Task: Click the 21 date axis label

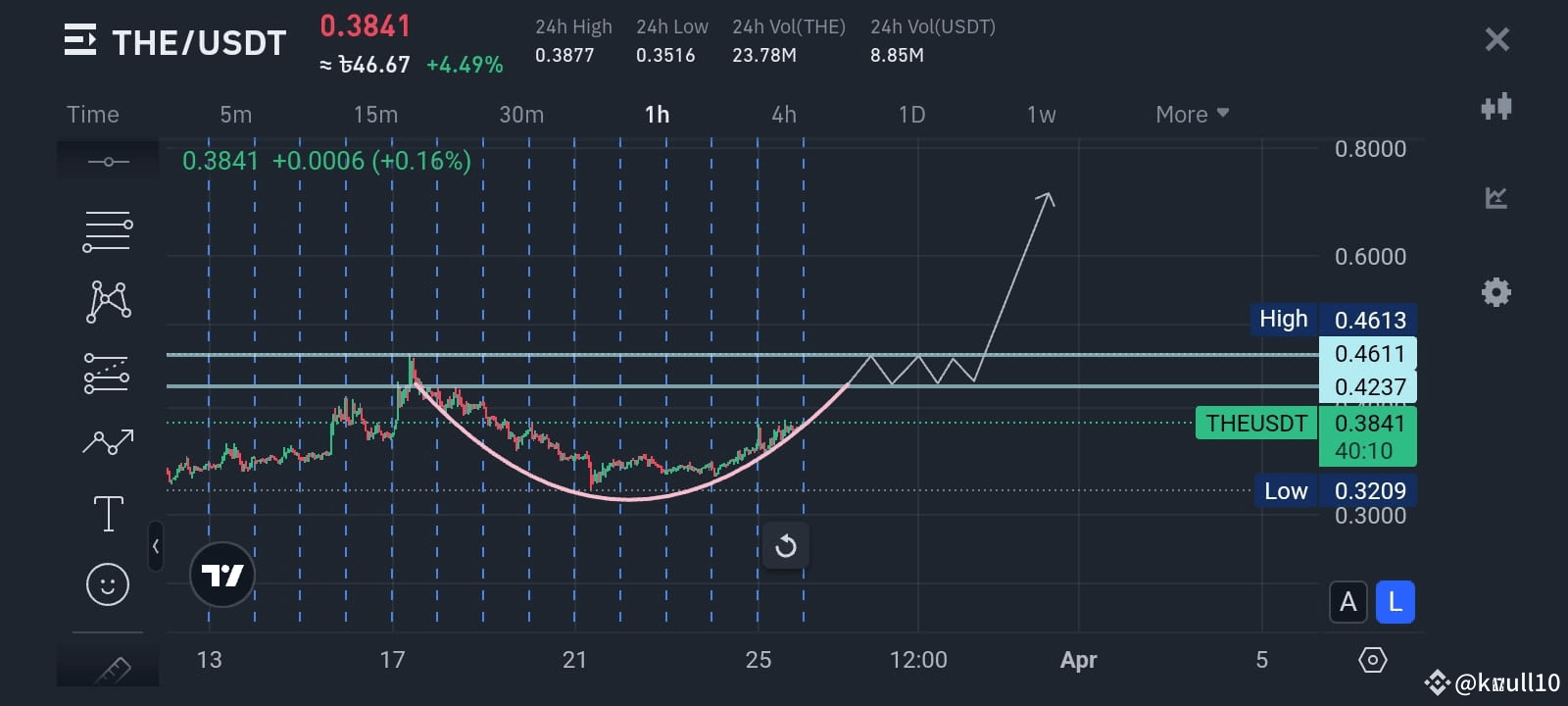Action: 574,660
